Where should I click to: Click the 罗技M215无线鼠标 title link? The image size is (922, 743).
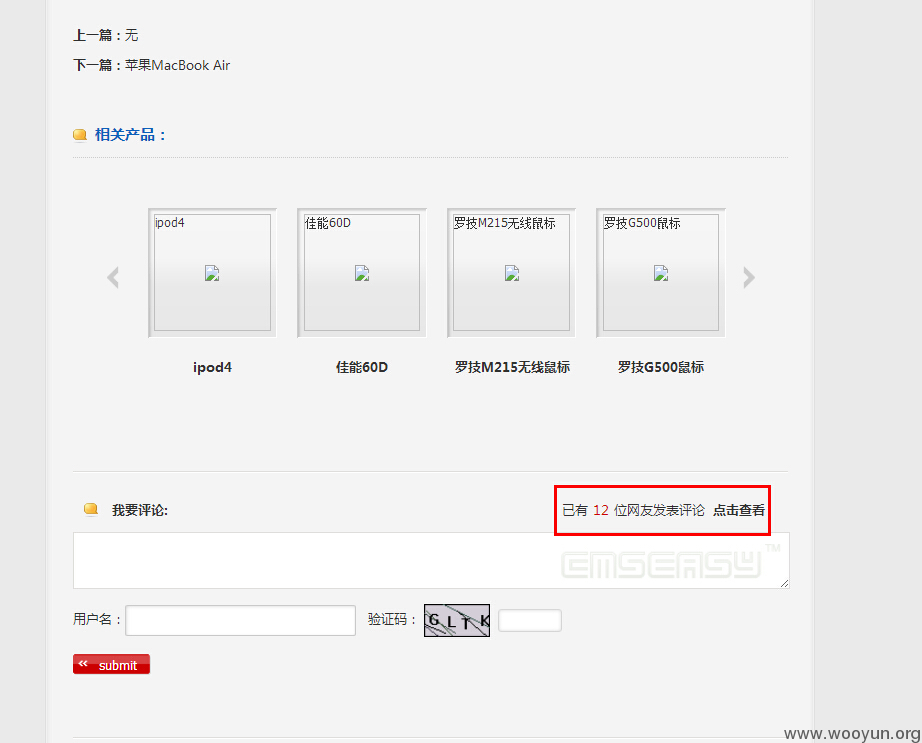pyautogui.click(x=512, y=367)
